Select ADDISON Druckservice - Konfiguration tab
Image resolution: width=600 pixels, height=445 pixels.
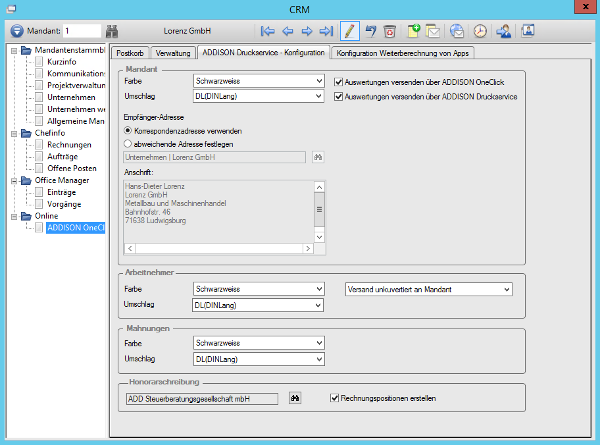[263, 52]
